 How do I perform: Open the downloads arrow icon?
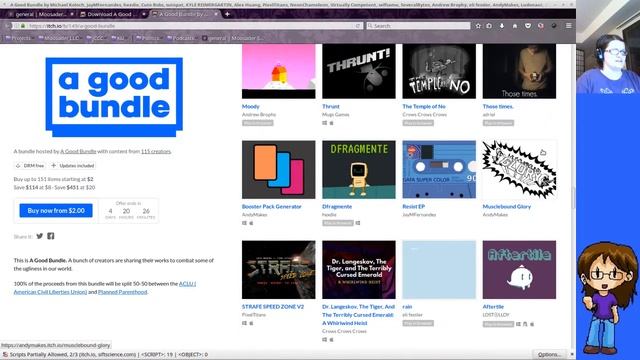pos(502,26)
